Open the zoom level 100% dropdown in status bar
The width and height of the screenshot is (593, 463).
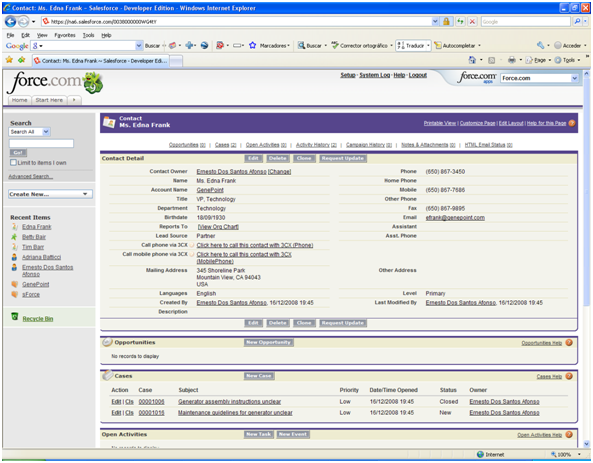[x=579, y=454]
